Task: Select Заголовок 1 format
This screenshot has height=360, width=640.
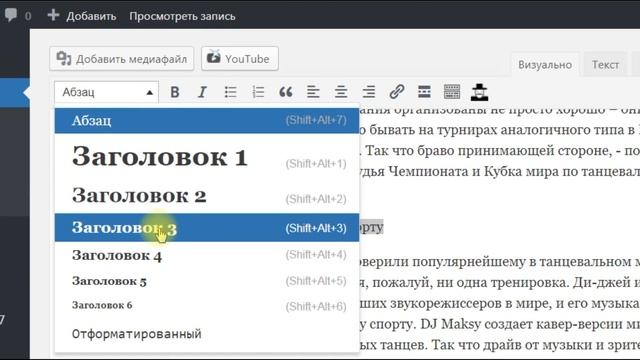Action: click(x=207, y=157)
